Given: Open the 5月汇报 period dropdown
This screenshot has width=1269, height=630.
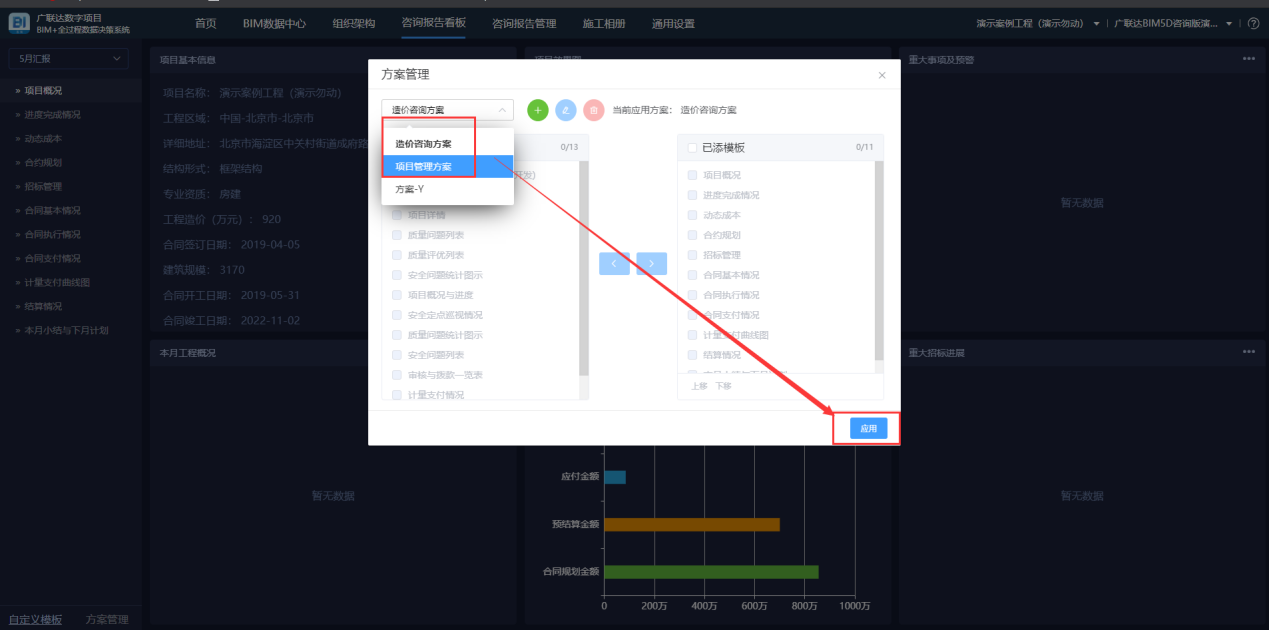Looking at the screenshot, I should [x=70, y=59].
